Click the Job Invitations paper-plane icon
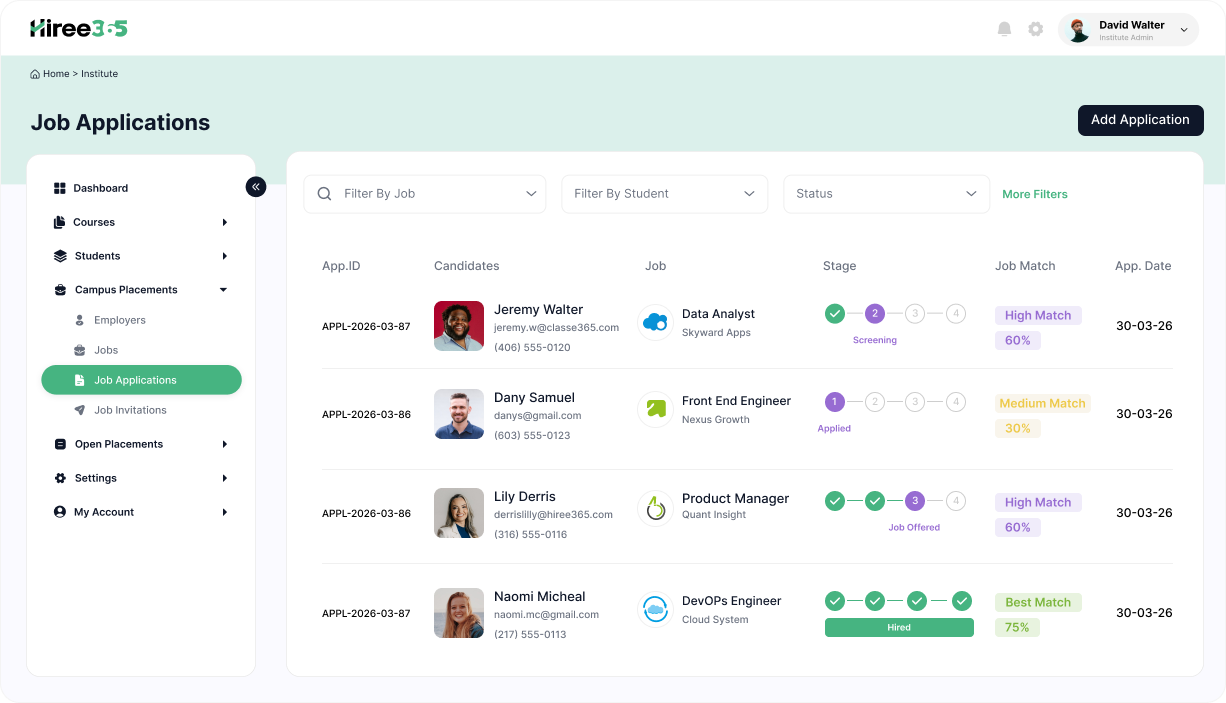The height and width of the screenshot is (703, 1226). 80,410
